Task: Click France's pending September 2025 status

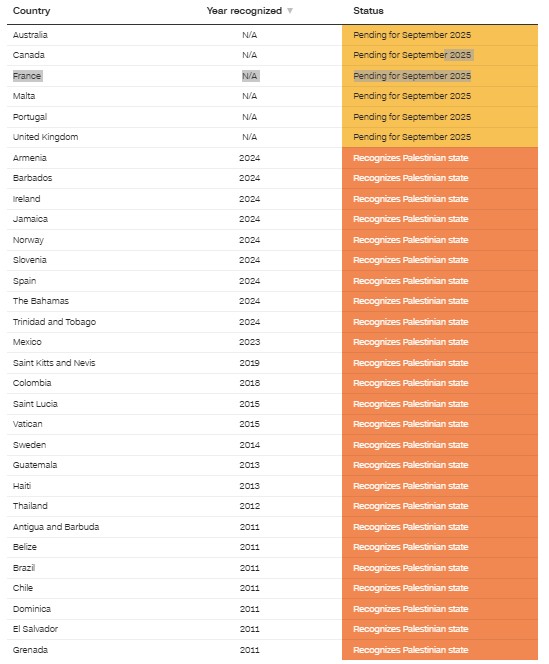Action: pos(412,76)
